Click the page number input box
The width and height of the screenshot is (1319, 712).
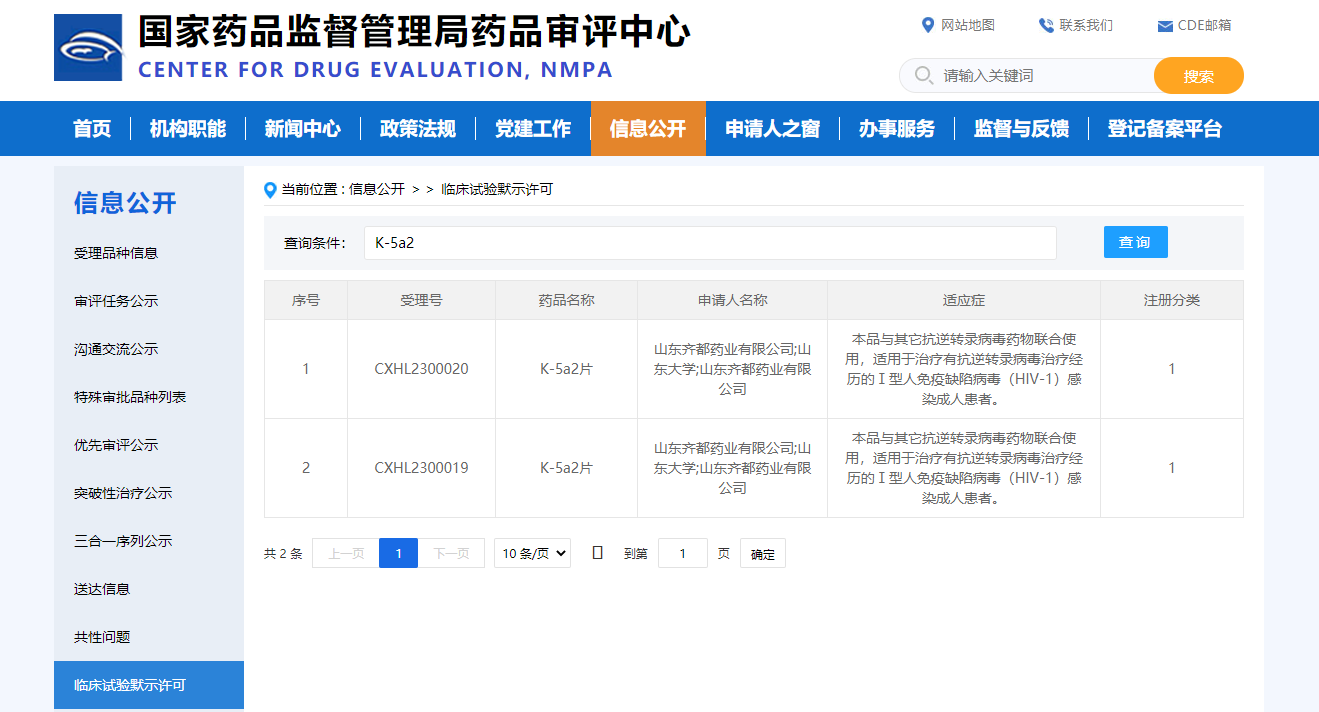[x=682, y=553]
